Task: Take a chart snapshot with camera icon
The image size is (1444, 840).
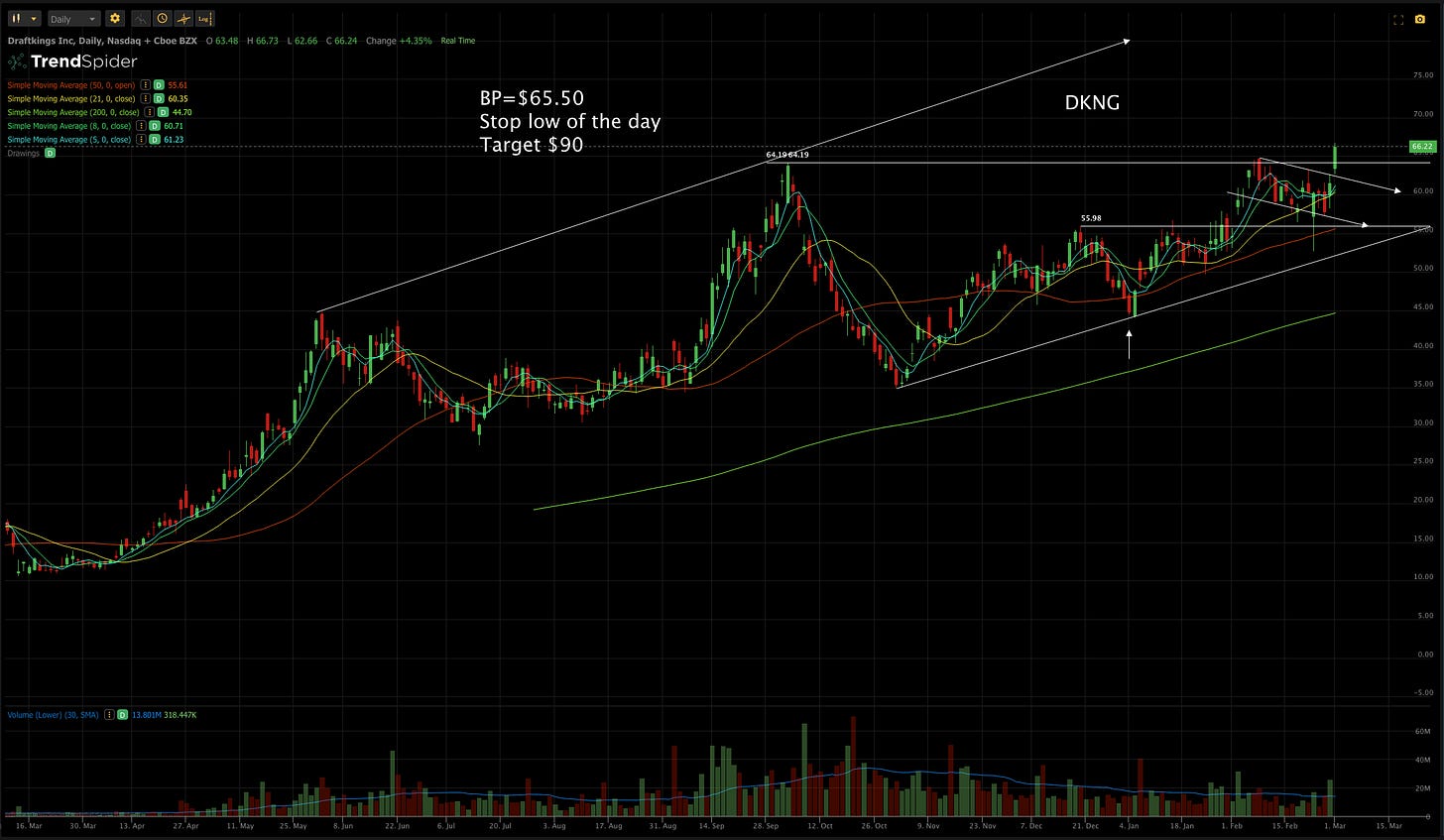Action: point(1419,19)
